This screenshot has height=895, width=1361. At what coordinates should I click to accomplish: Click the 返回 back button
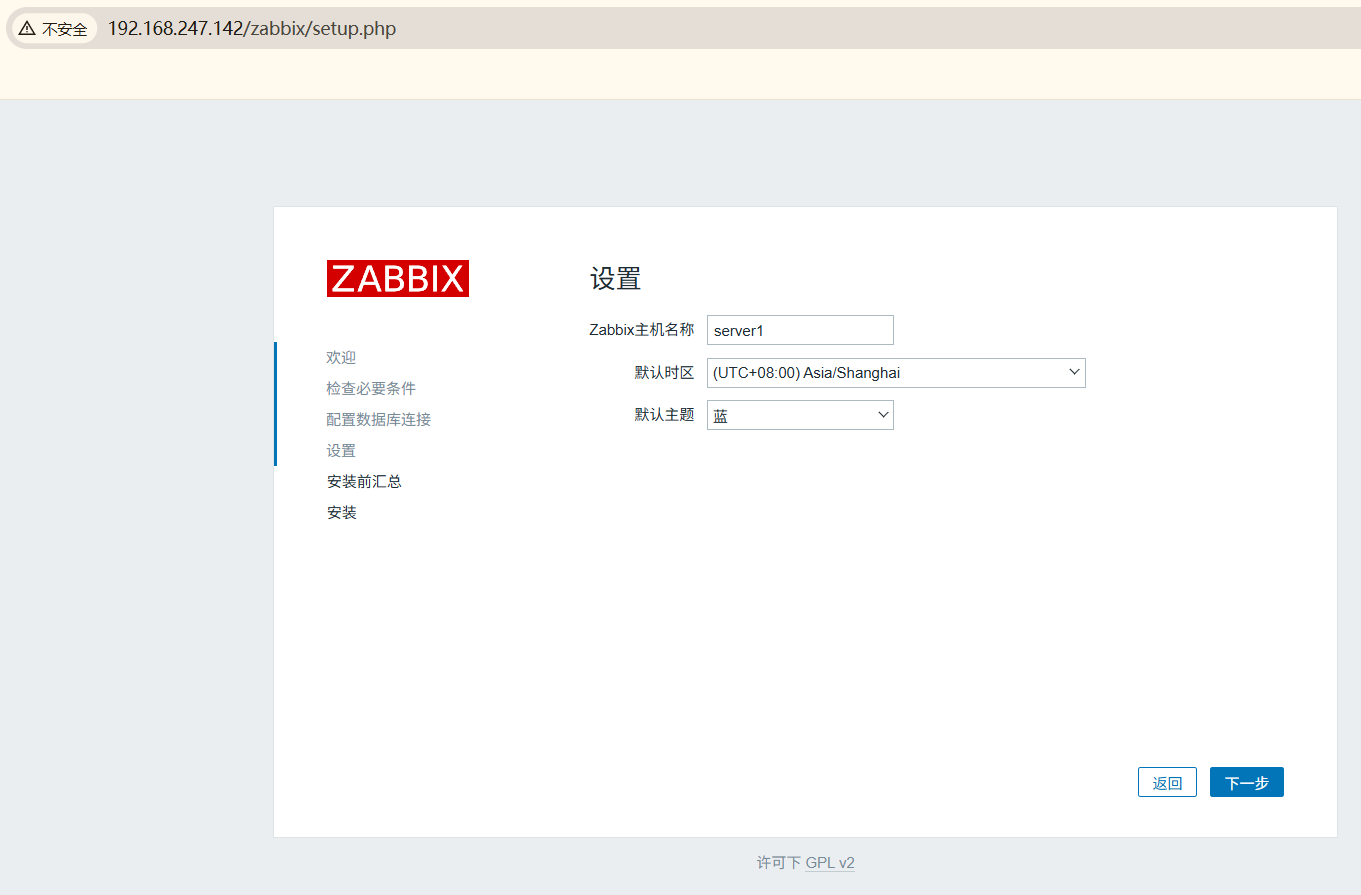(x=1167, y=782)
